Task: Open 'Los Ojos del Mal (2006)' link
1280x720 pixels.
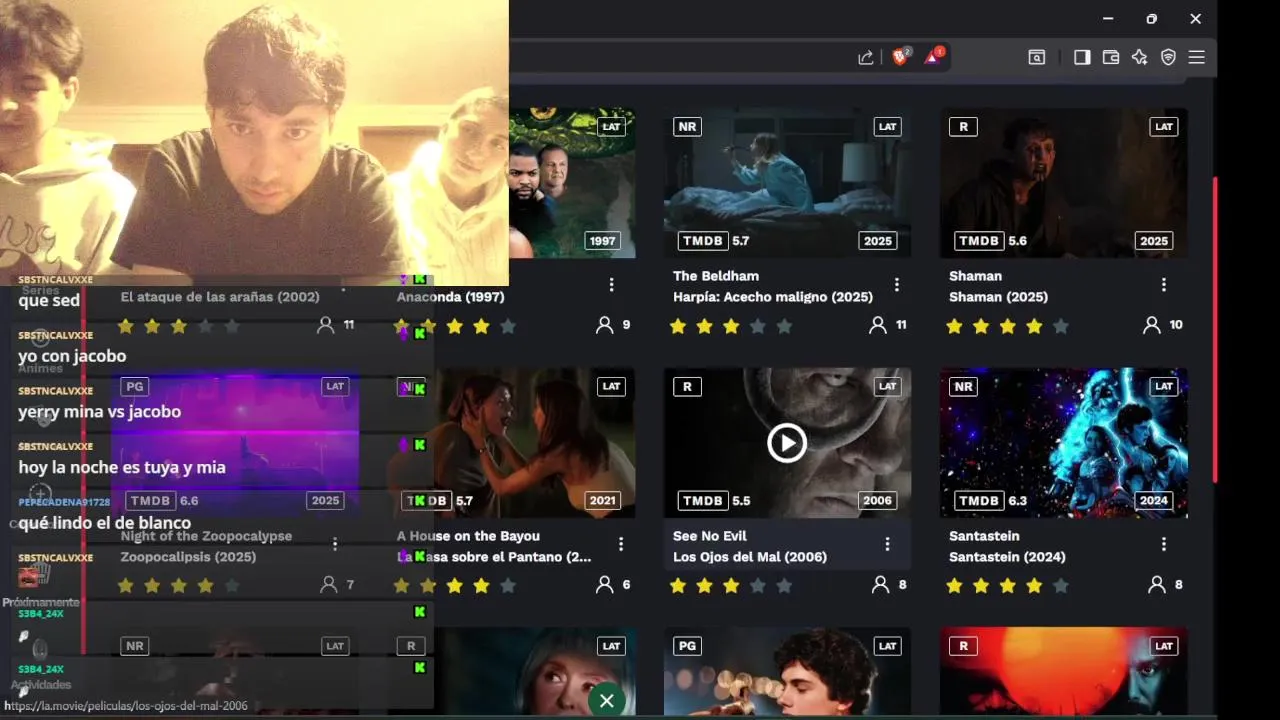Action: pos(750,557)
